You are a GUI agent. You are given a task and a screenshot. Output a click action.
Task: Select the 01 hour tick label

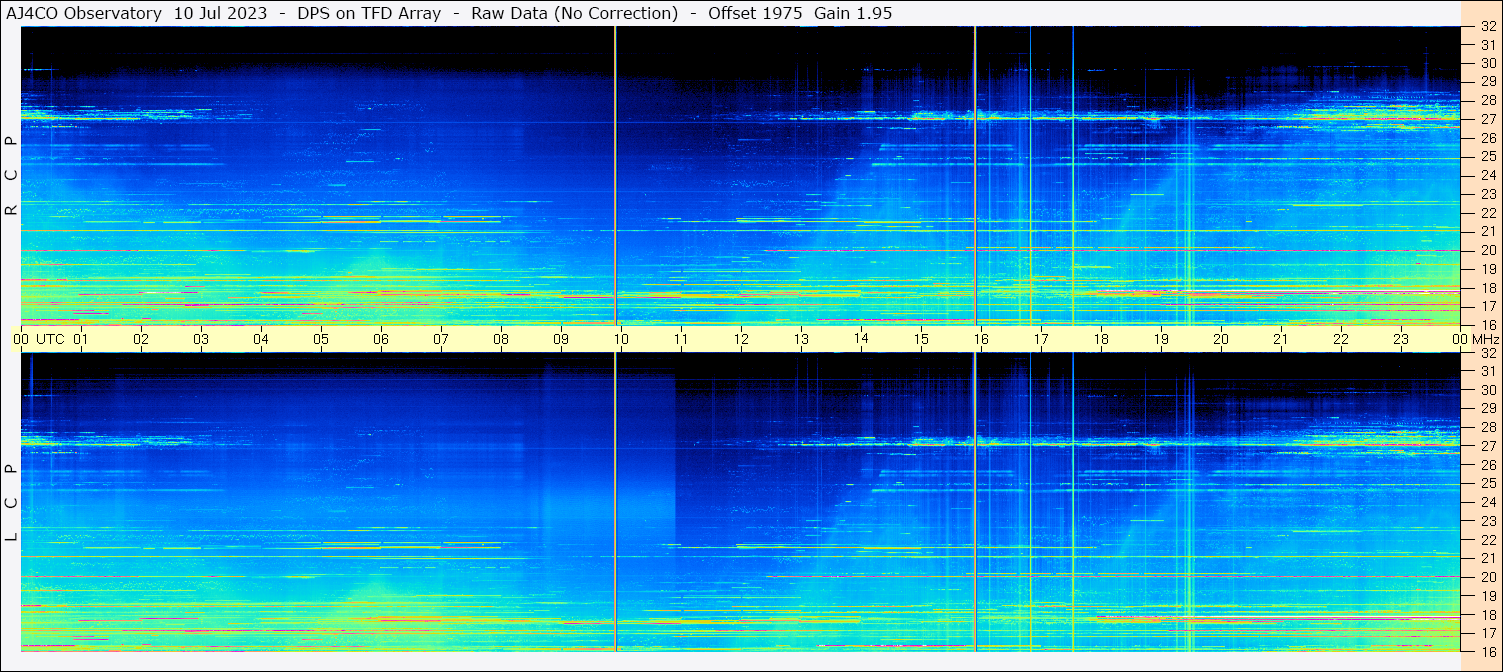[81, 339]
